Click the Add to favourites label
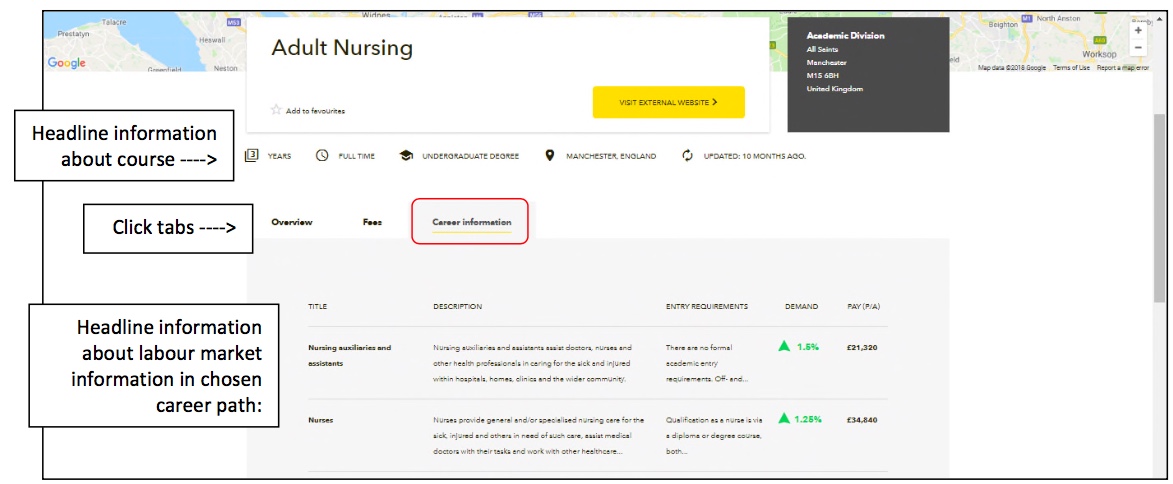1173x484 pixels. 316,111
